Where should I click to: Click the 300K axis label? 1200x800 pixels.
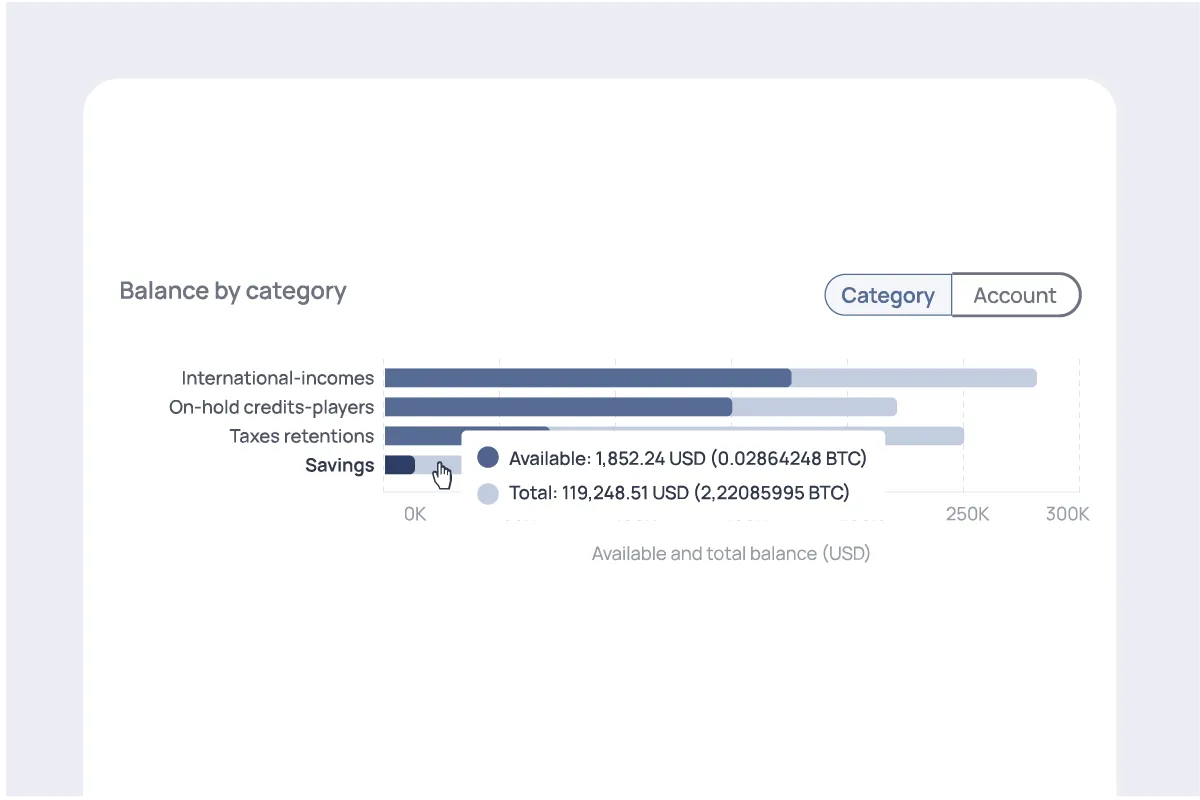coord(1067,515)
